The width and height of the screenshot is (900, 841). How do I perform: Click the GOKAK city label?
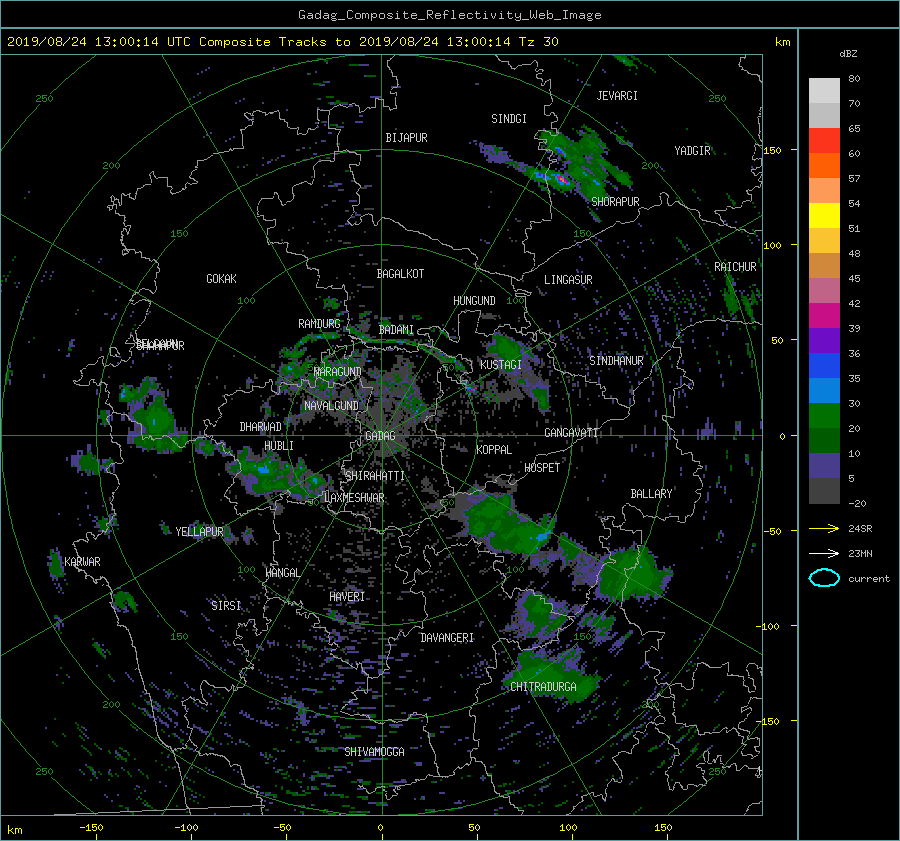(221, 278)
